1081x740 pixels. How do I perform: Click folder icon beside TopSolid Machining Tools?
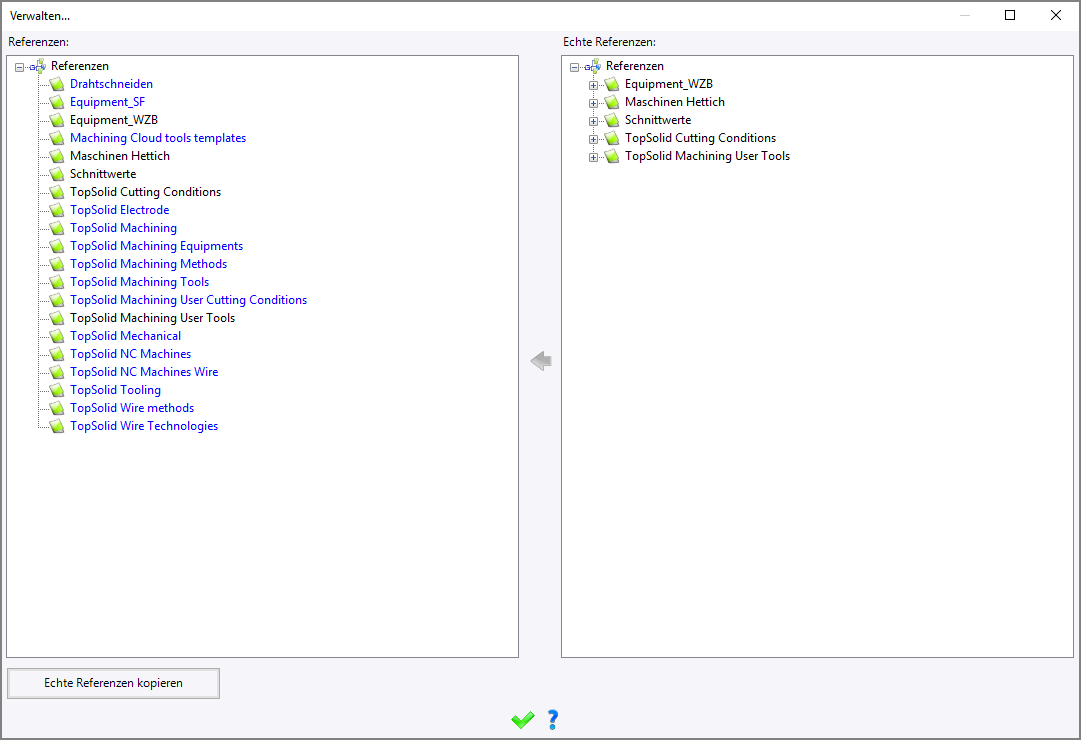click(57, 282)
